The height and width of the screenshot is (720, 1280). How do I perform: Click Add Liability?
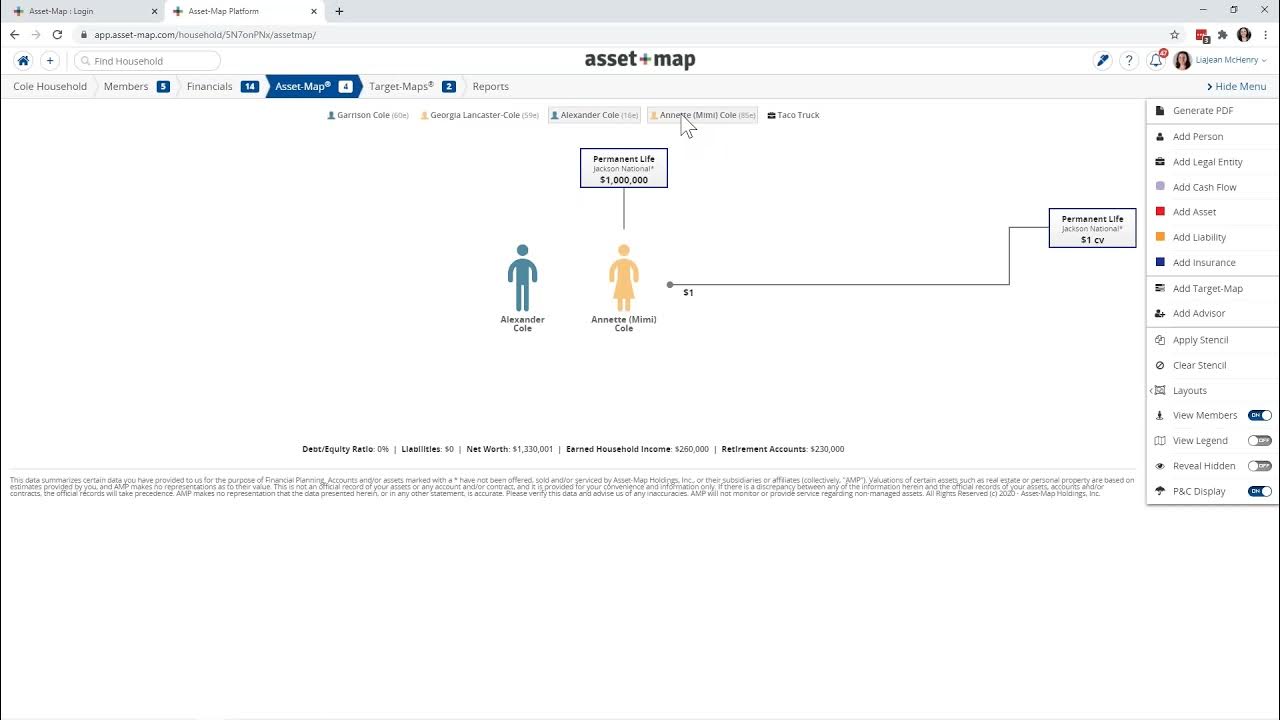point(1199,237)
